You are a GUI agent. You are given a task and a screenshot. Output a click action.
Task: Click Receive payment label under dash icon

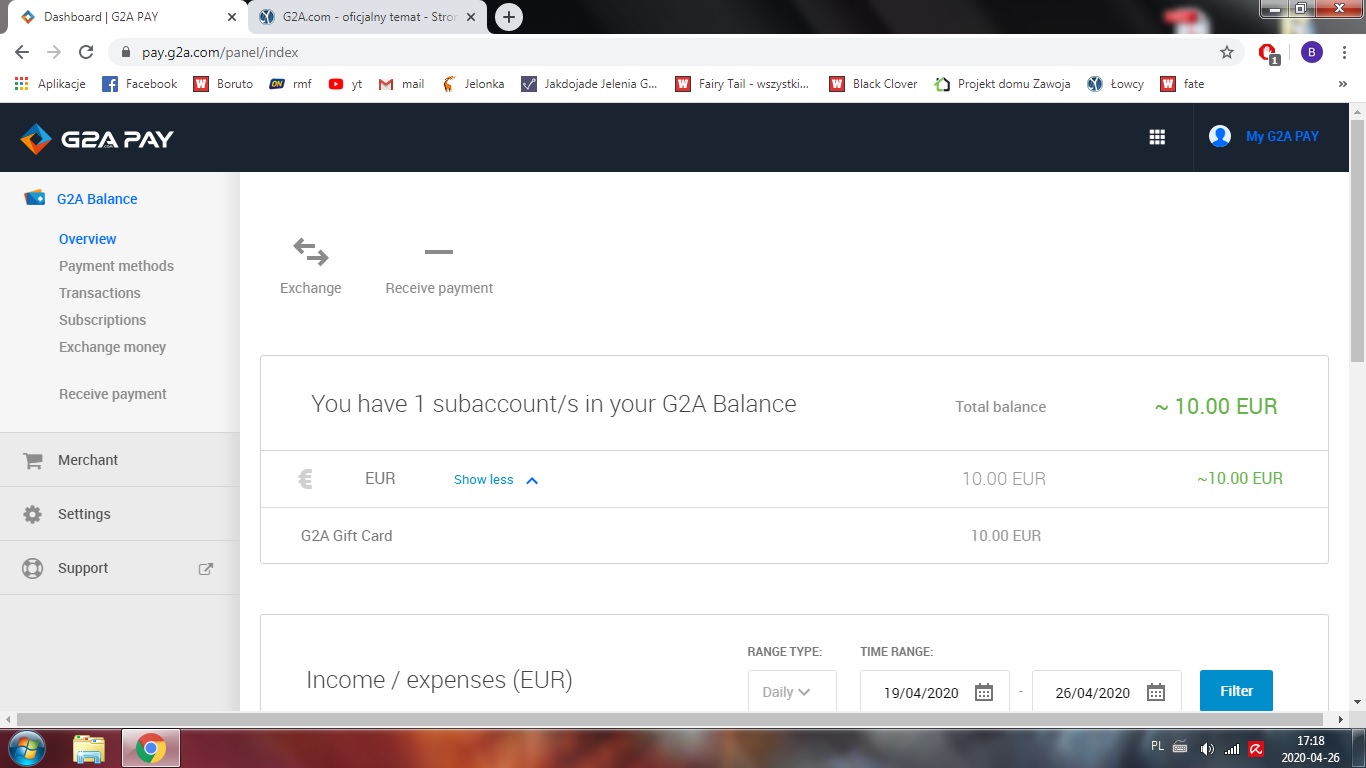point(439,288)
